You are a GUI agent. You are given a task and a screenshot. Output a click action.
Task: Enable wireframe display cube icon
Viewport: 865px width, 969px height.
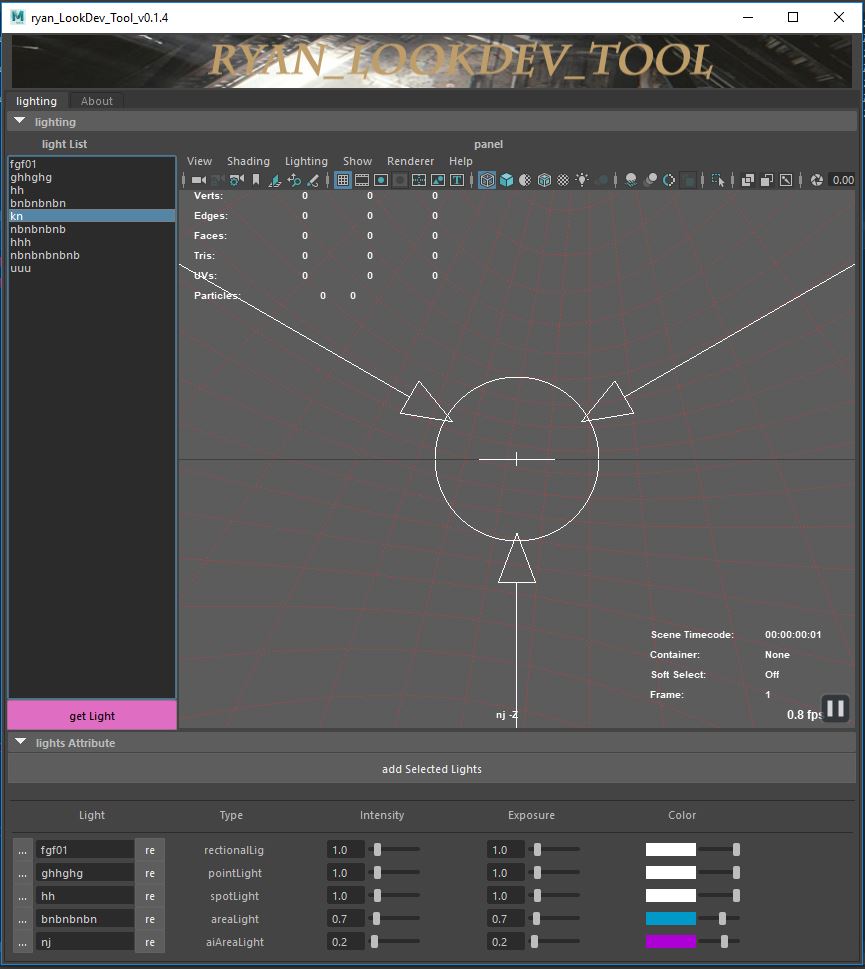[487, 180]
